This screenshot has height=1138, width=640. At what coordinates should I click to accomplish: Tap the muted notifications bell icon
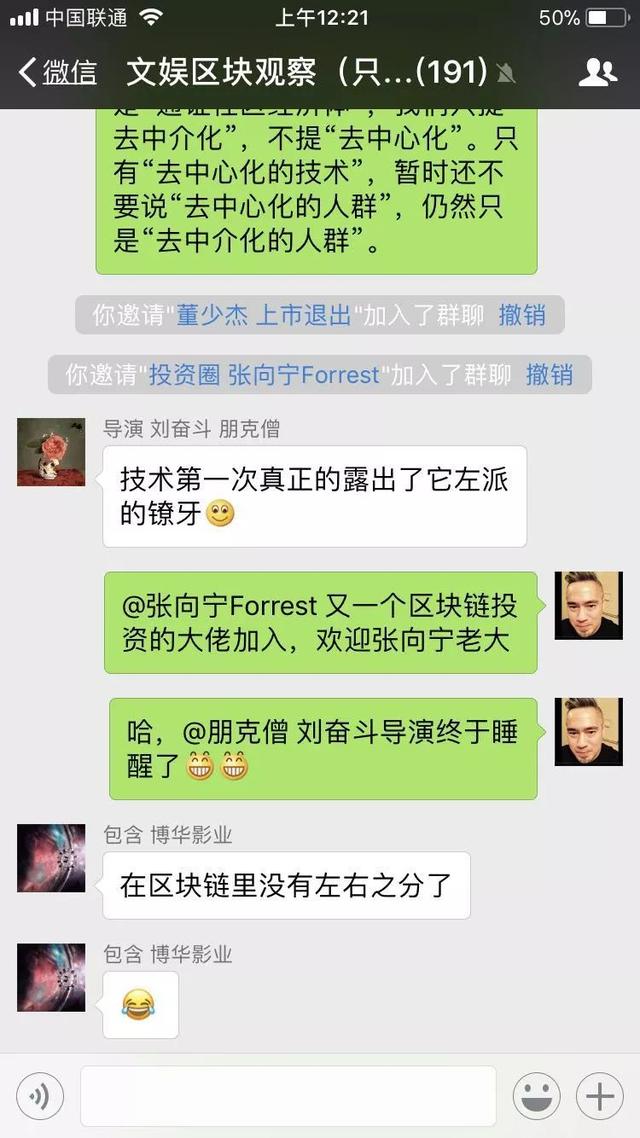[x=506, y=73]
